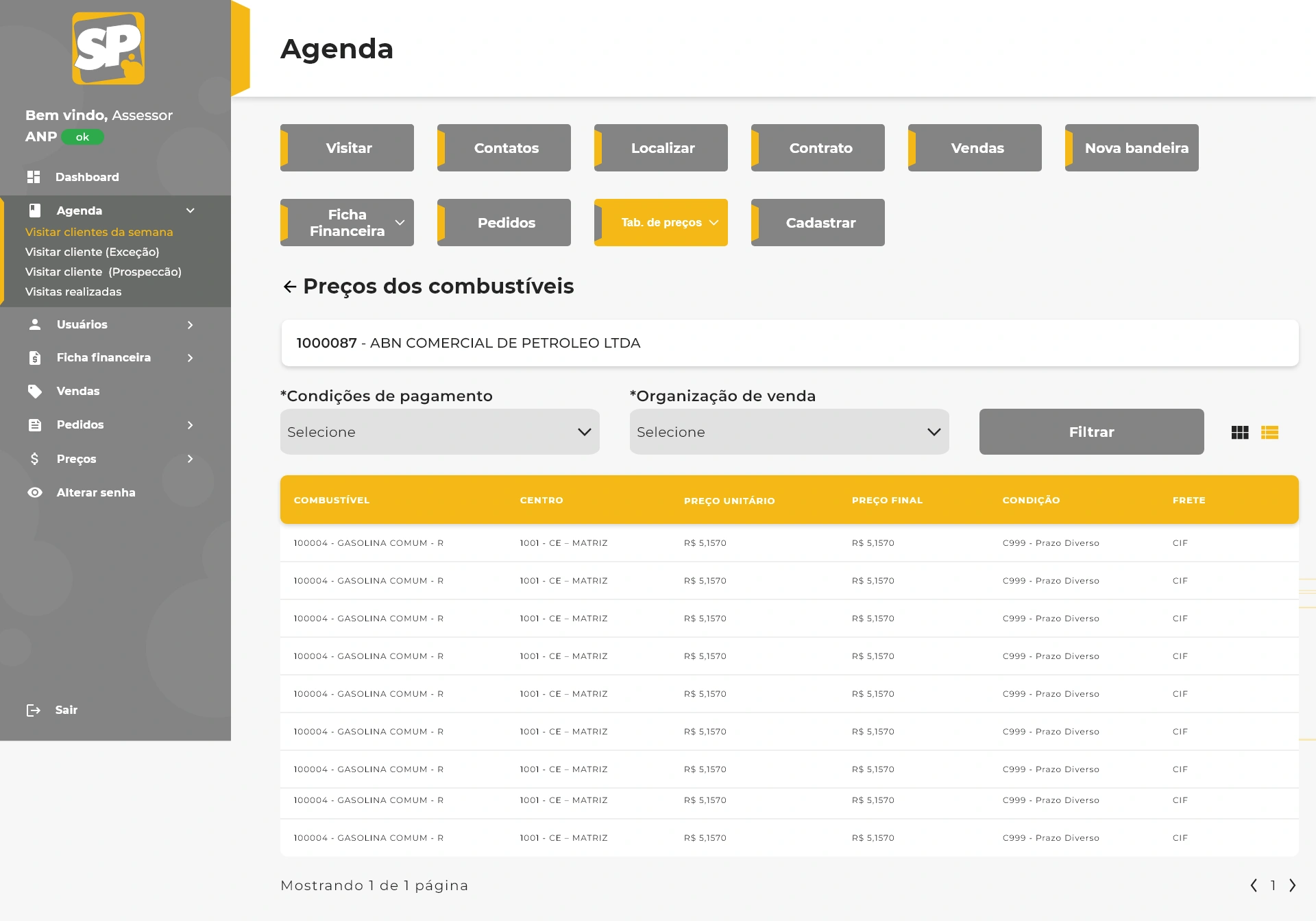Go to next page arrow in pagination

click(1292, 885)
